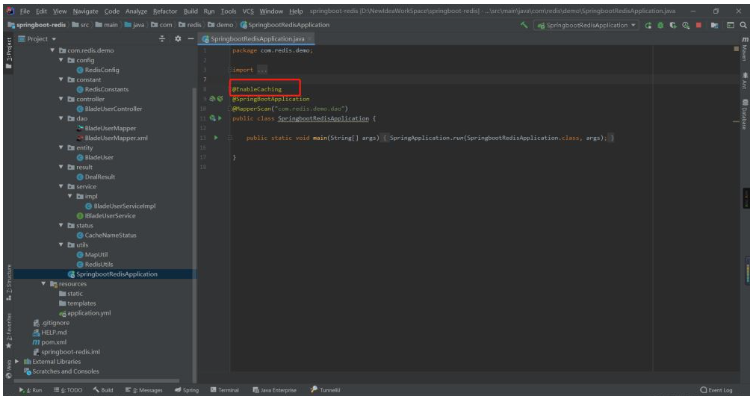Select application.yml in resources
The width and height of the screenshot is (751, 396).
tap(85, 313)
